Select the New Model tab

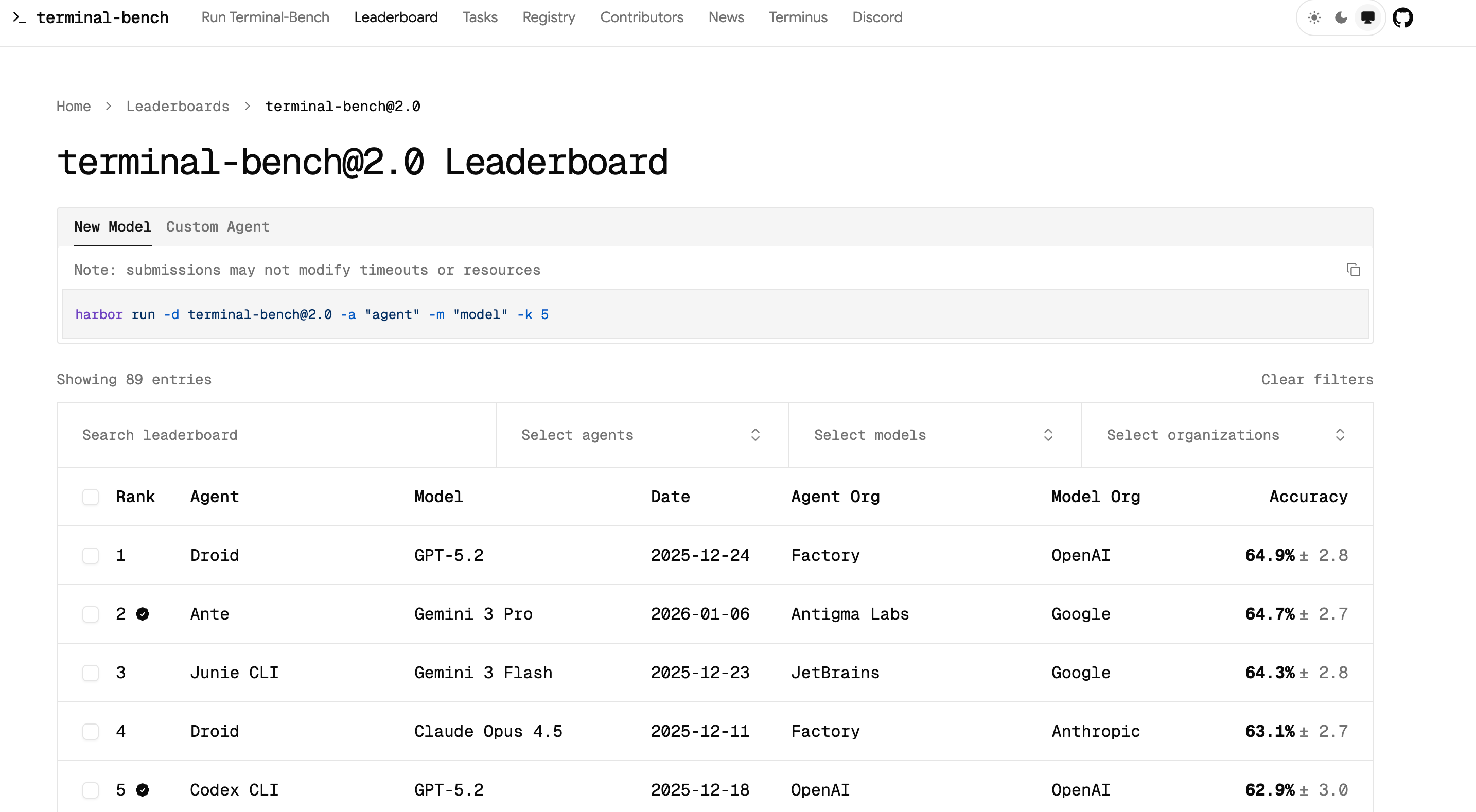tap(113, 227)
